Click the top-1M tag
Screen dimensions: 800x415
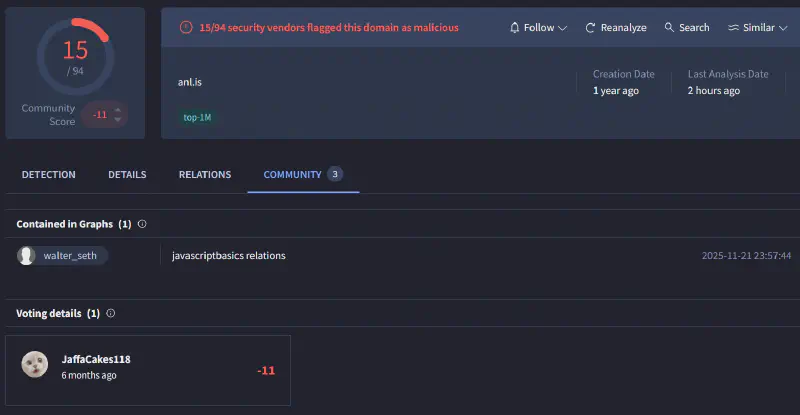(x=197, y=117)
